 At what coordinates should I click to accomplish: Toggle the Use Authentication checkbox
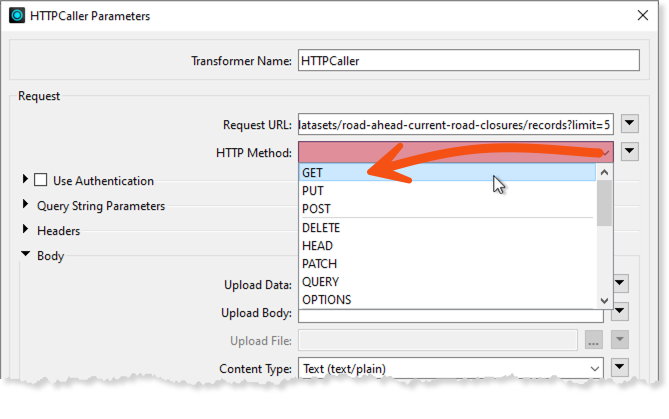[x=41, y=181]
